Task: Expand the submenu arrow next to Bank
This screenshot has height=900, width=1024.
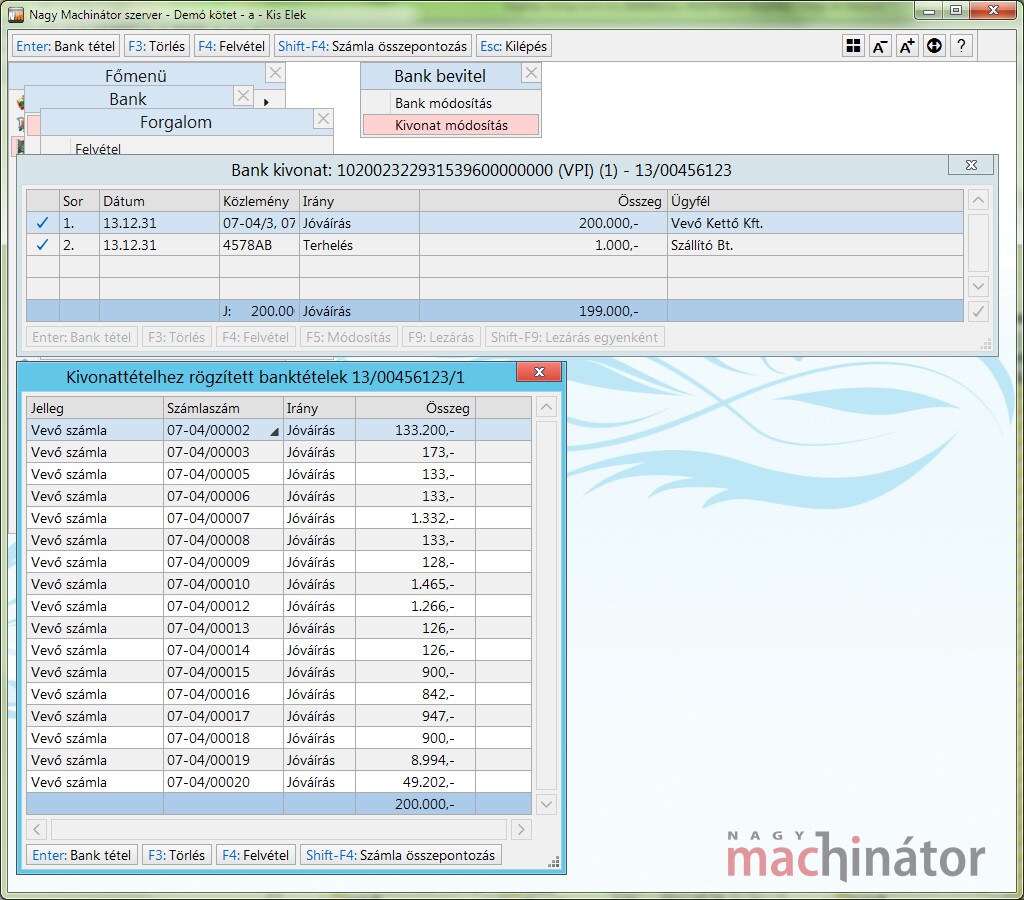Action: point(266,102)
